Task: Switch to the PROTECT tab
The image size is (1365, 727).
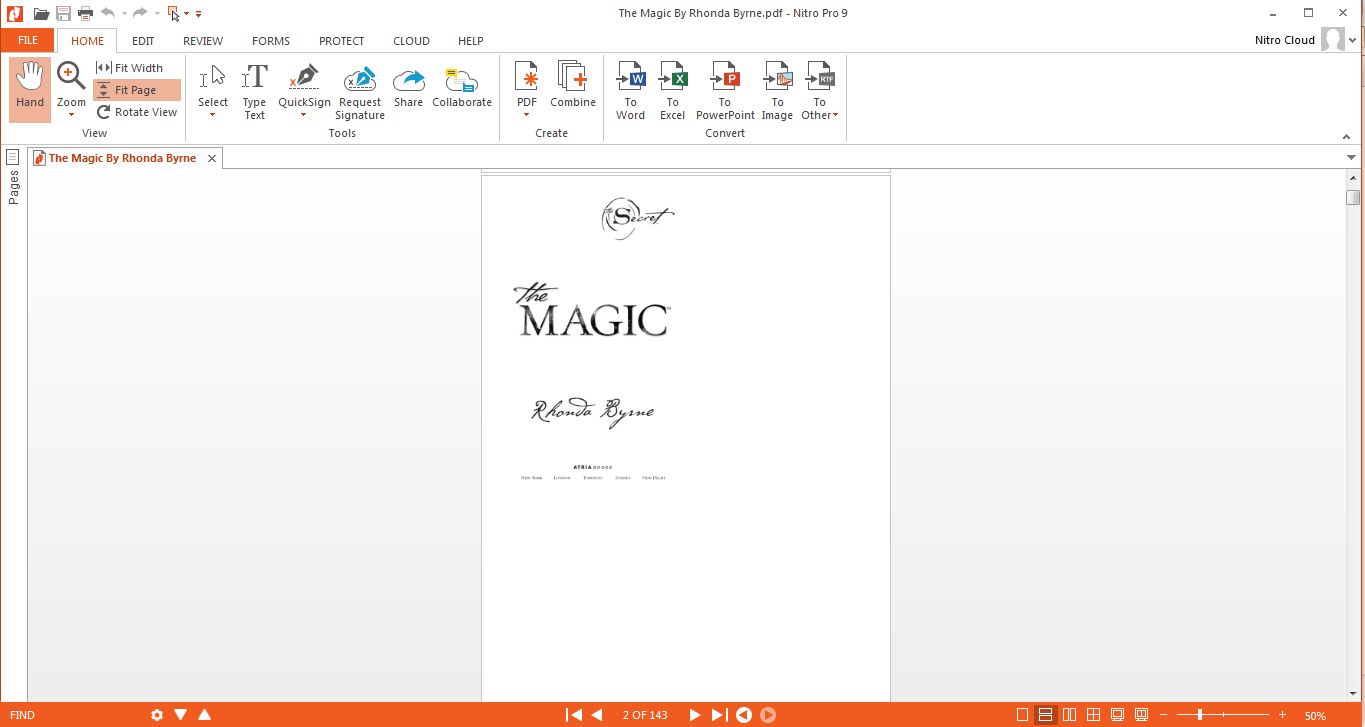Action: (x=342, y=41)
